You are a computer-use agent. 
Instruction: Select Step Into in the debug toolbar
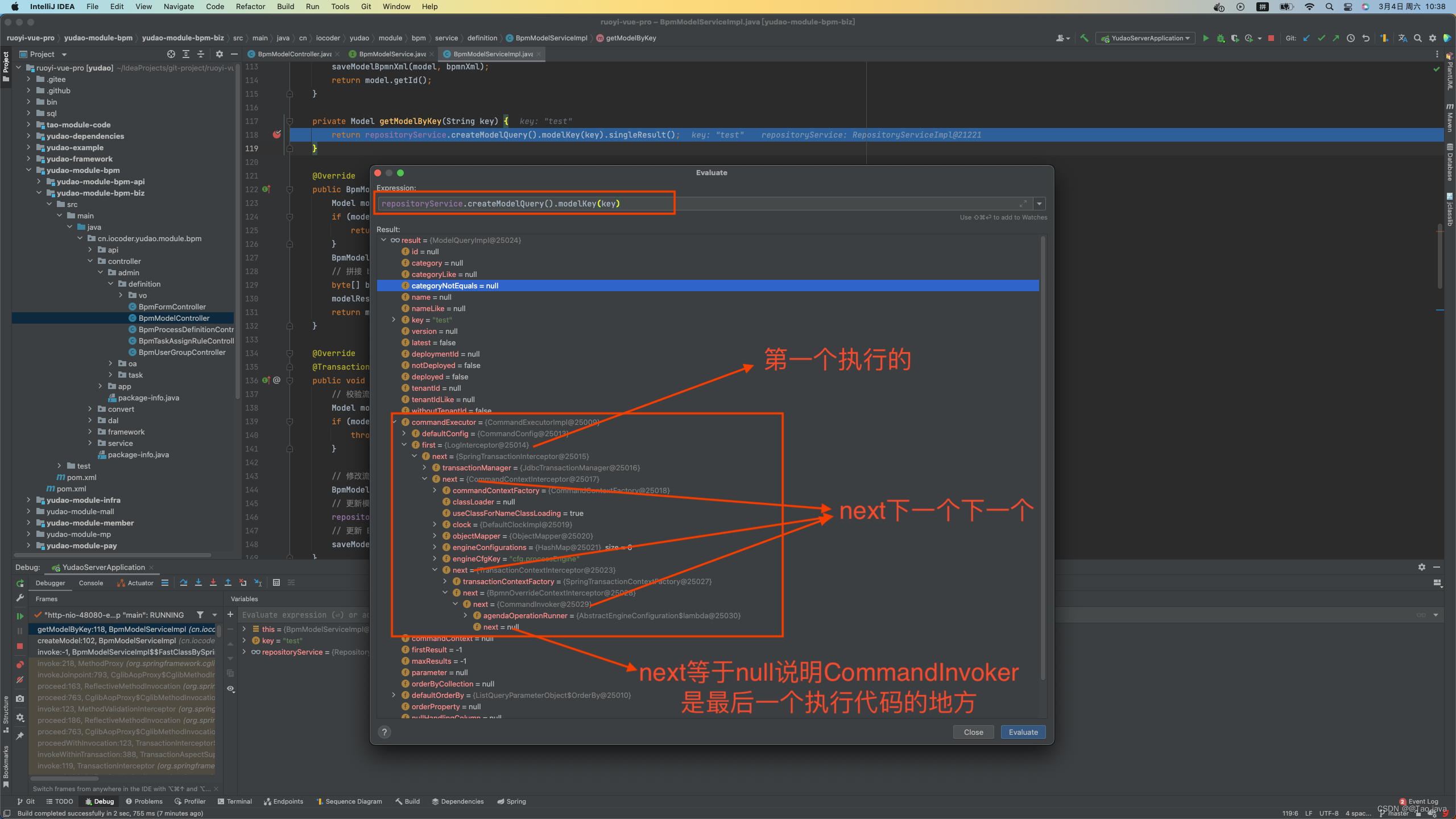198,582
